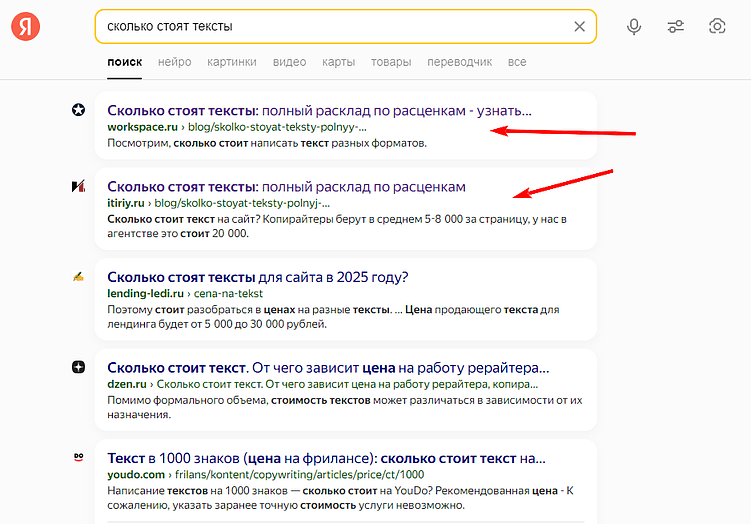Screen dimensions: 751x524
Task: Open image search camera icon
Action: coord(717,26)
